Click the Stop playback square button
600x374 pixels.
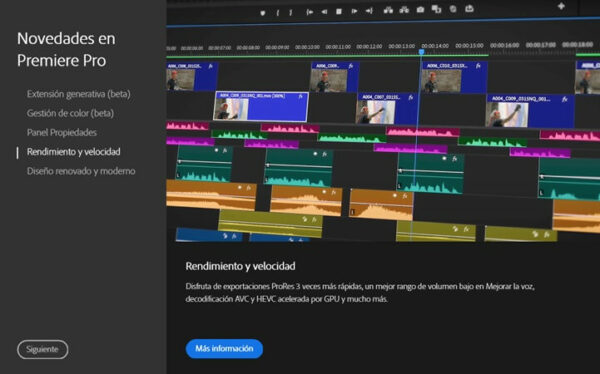(x=339, y=11)
